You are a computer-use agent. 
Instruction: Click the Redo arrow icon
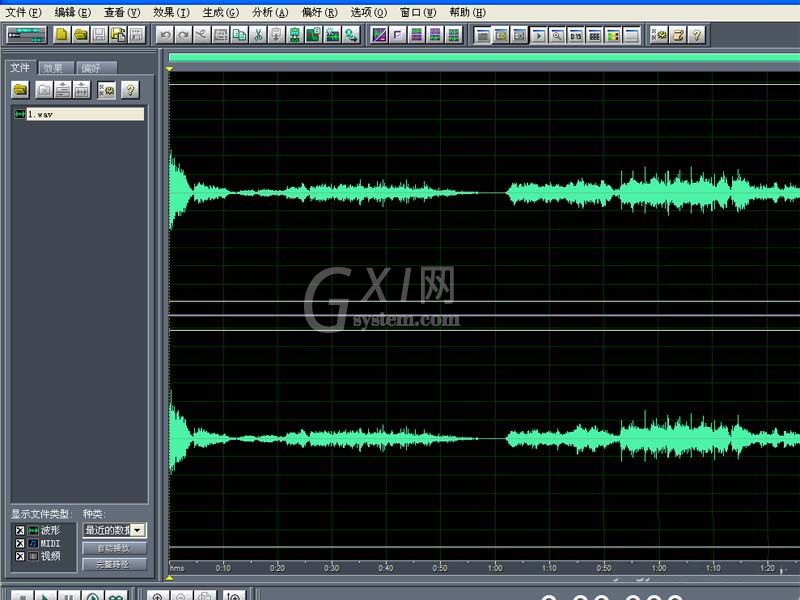coord(183,35)
